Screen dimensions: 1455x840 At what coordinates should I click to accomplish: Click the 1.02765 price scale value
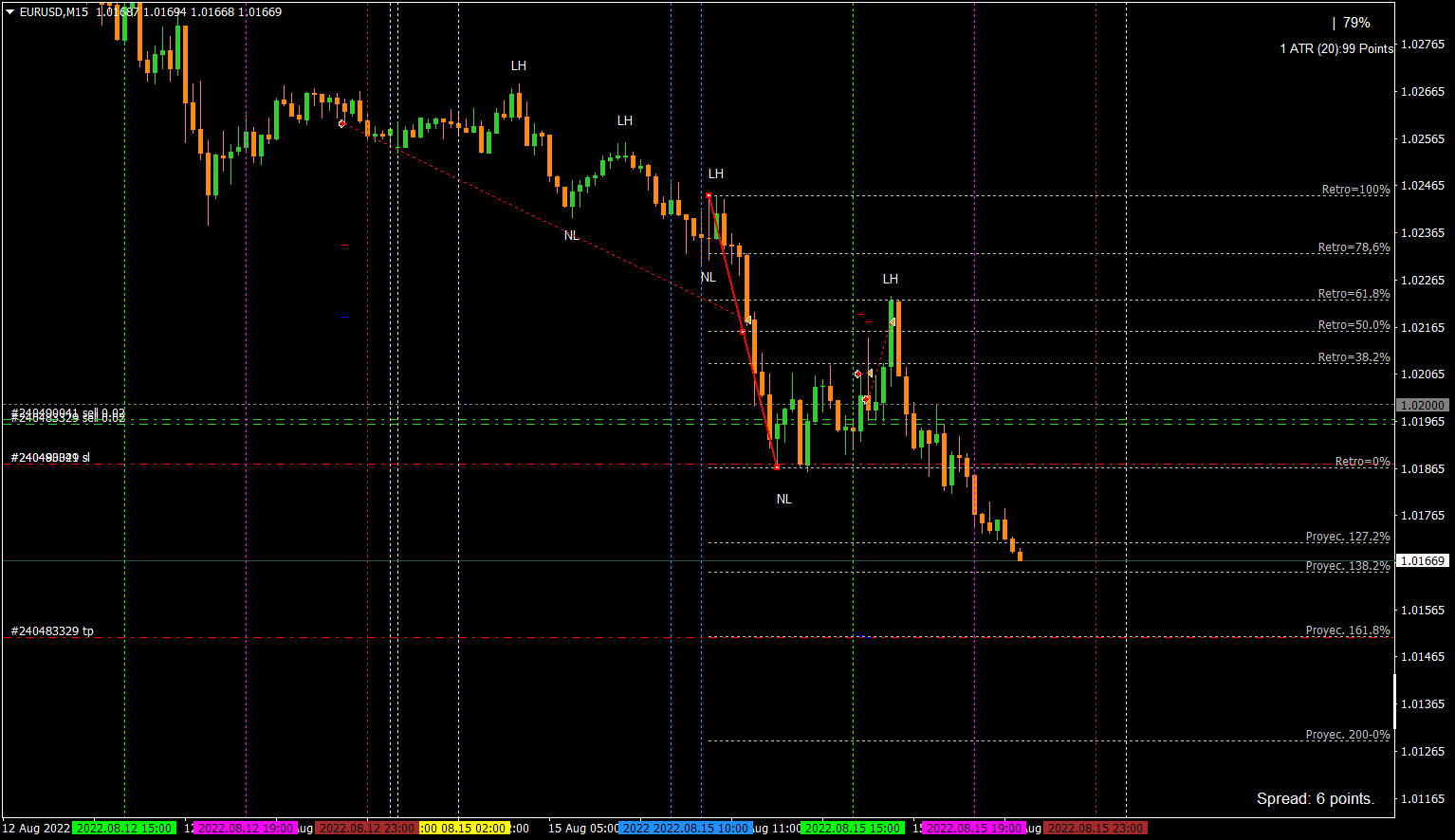click(x=1423, y=45)
